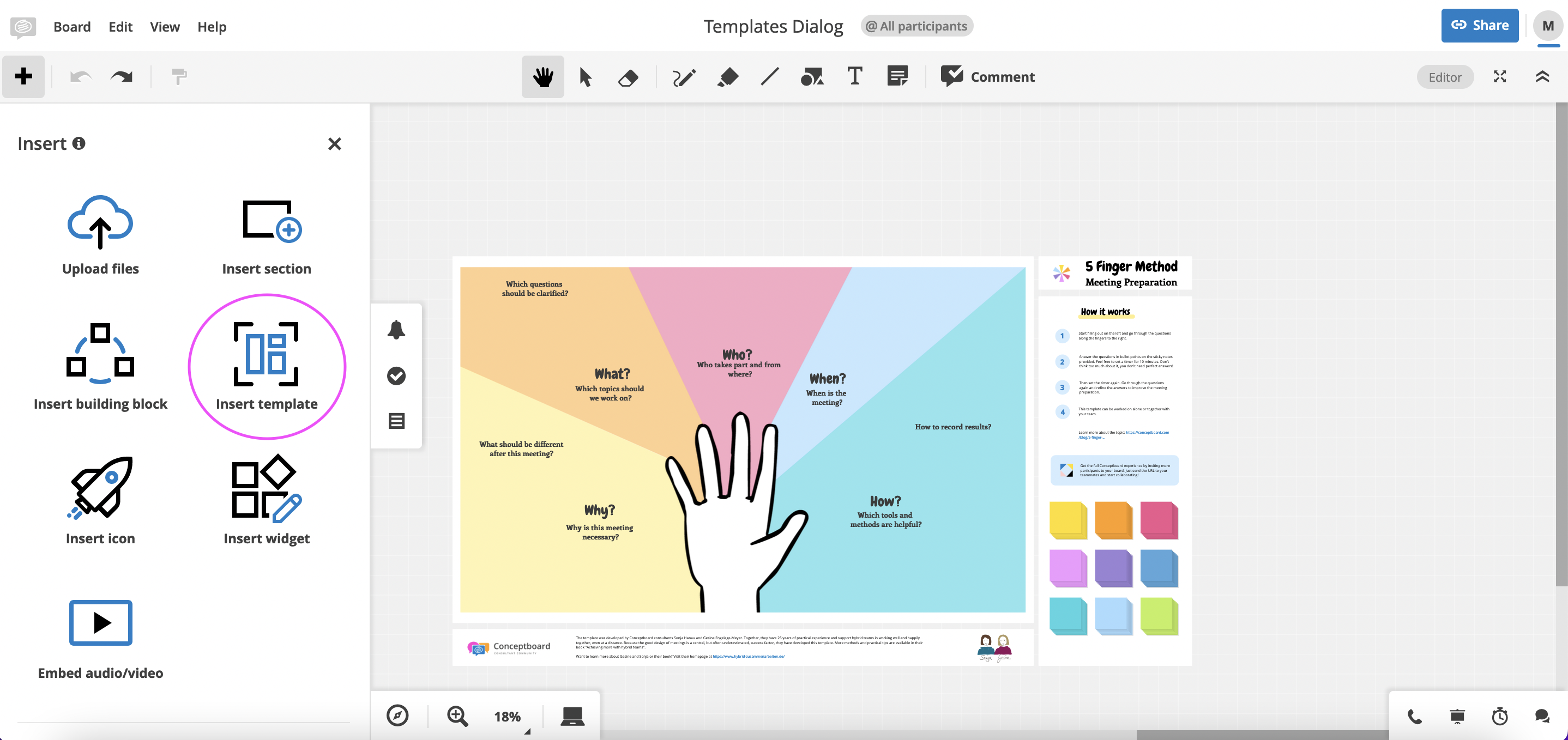Open the 18% zoom level dropdown
1568x740 pixels.
[508, 716]
